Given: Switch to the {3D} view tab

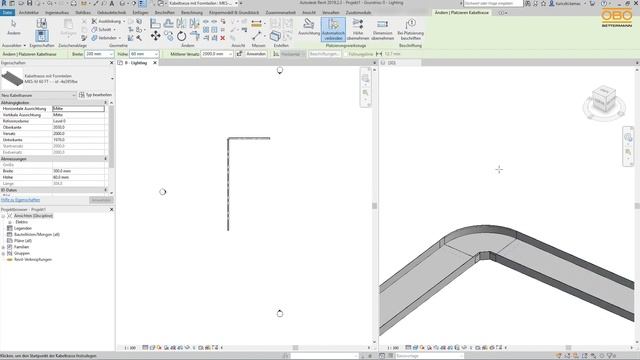Looking at the screenshot, I should pyautogui.click(x=392, y=63).
